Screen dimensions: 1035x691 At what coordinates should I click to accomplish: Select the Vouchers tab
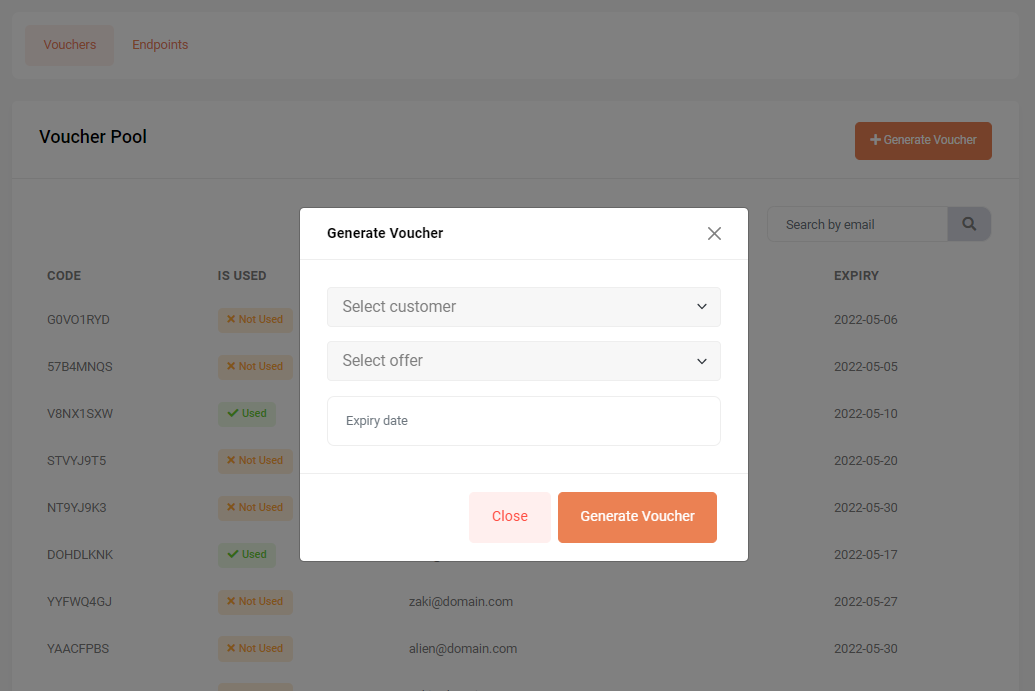coord(69,44)
